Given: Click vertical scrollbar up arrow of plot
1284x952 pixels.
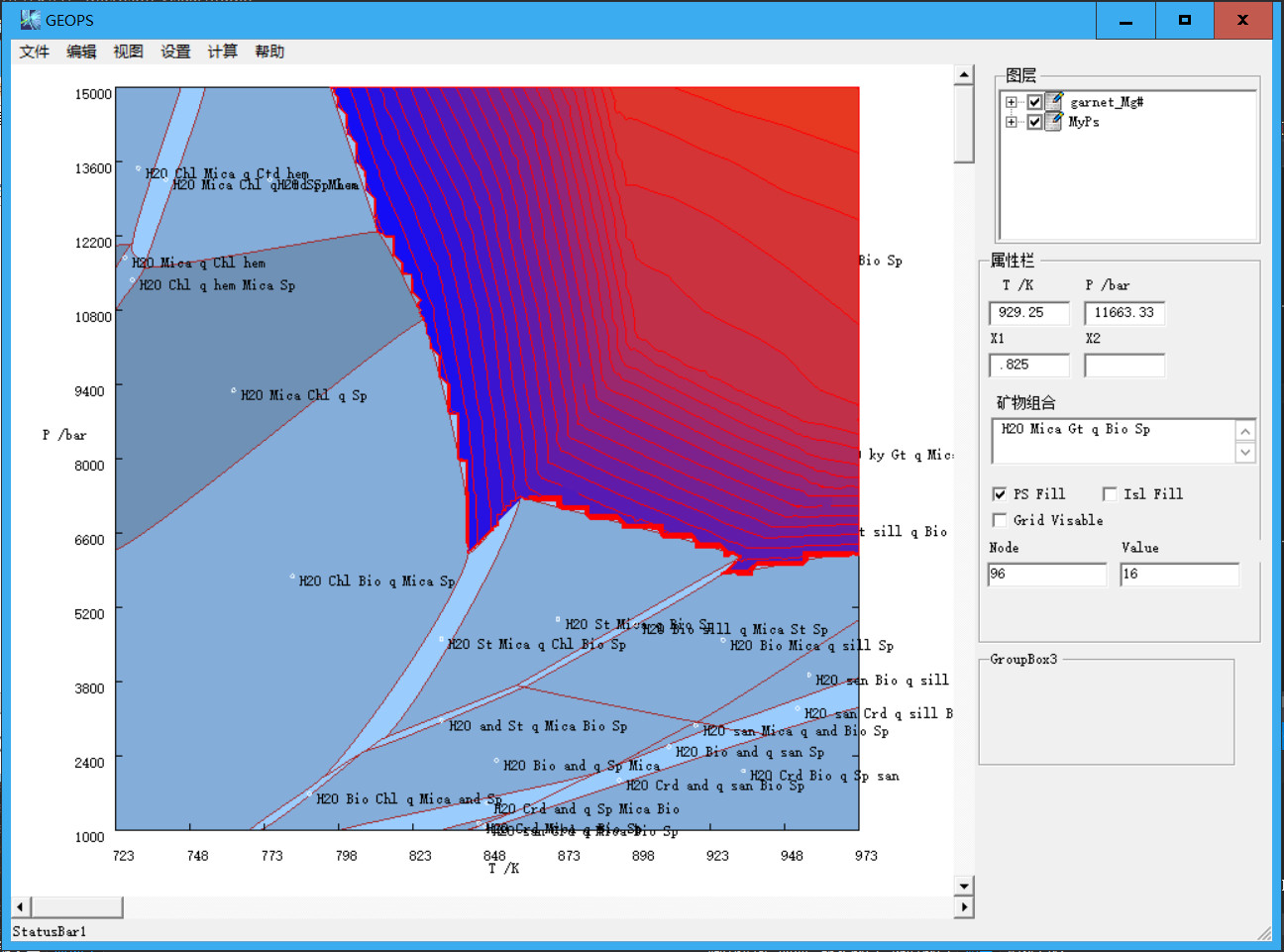Looking at the screenshot, I should pos(964,74).
